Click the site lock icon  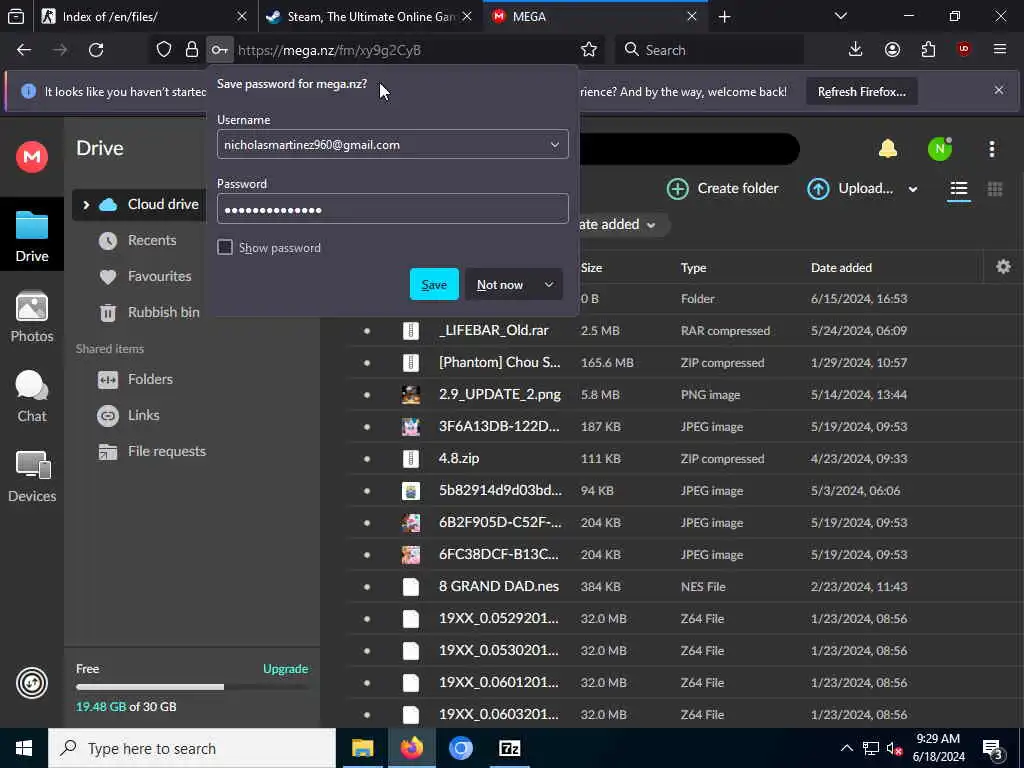pyautogui.click(x=191, y=50)
